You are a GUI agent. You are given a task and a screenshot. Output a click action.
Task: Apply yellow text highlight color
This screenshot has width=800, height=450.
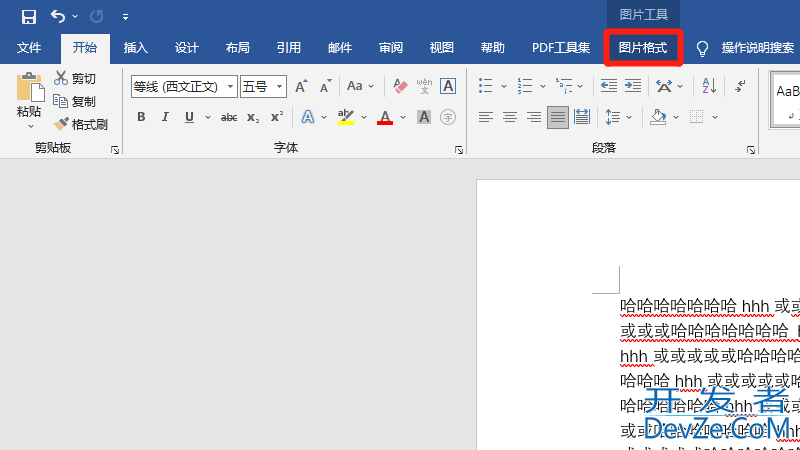pos(346,117)
